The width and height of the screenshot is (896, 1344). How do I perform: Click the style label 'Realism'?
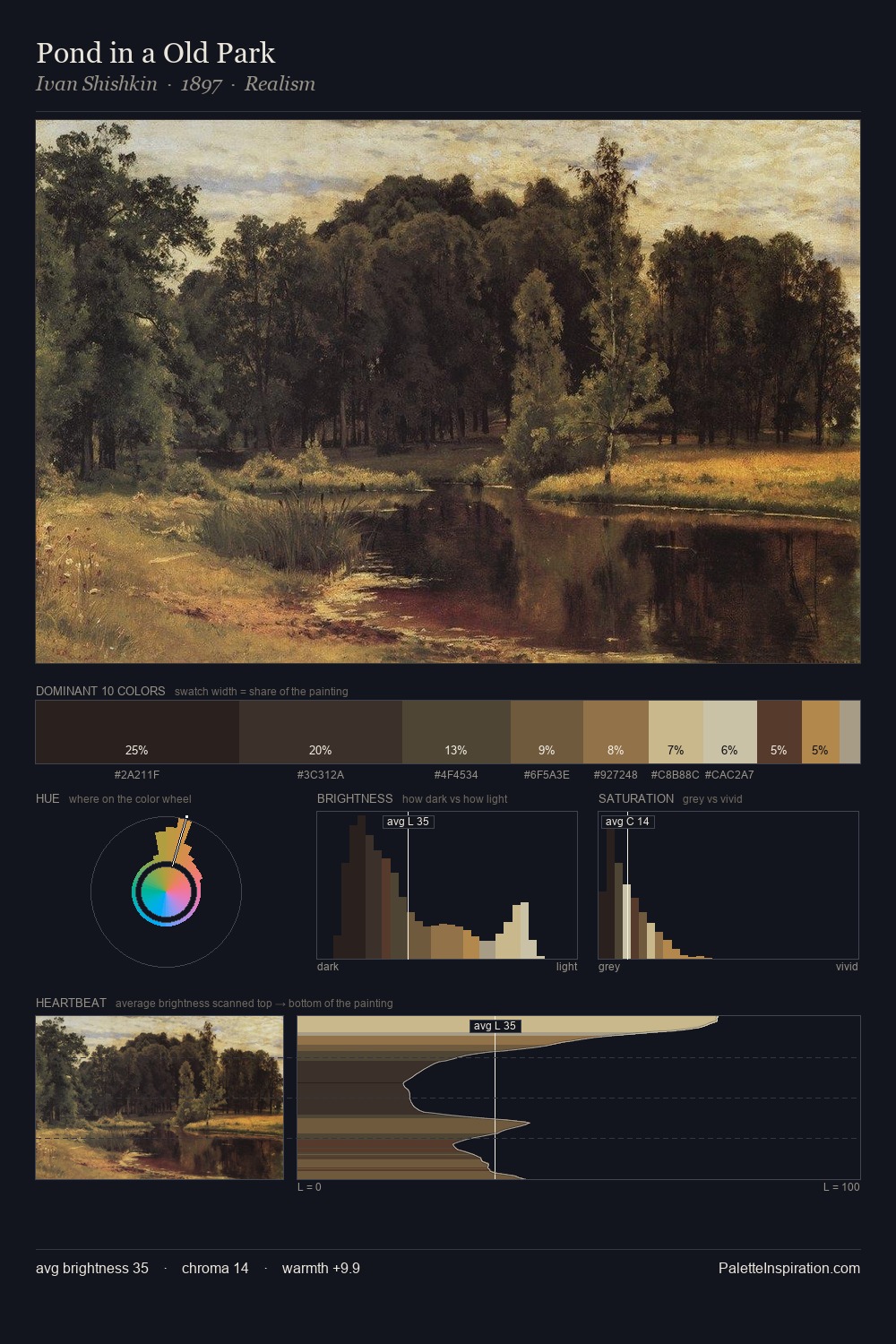click(x=280, y=84)
